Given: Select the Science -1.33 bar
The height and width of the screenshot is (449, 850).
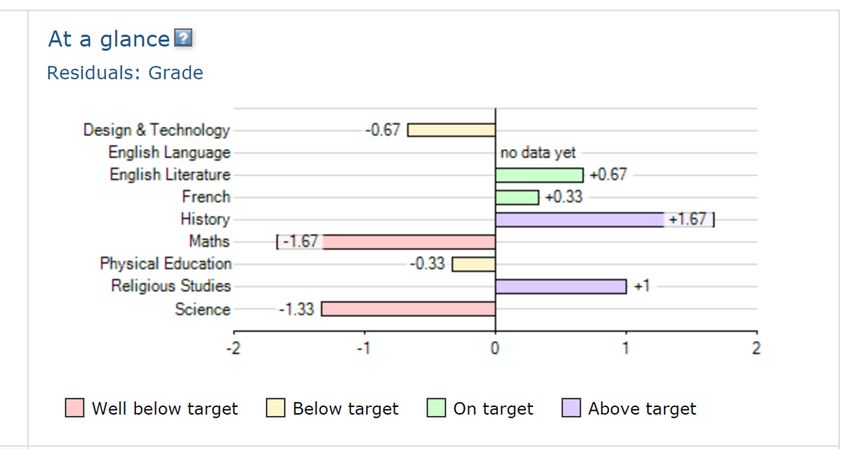Looking at the screenshot, I should 408,309.
